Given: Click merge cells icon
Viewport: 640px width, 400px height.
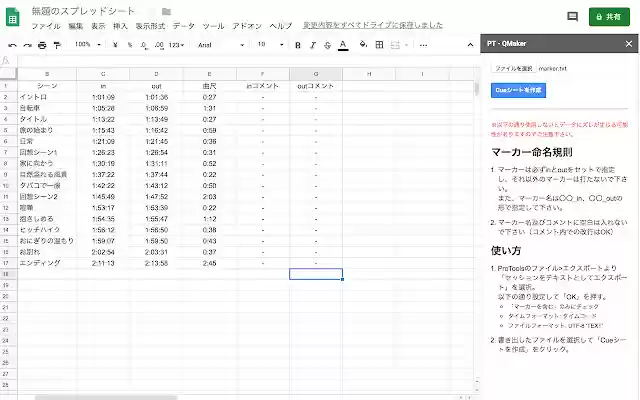Looking at the screenshot, I should click(395, 45).
